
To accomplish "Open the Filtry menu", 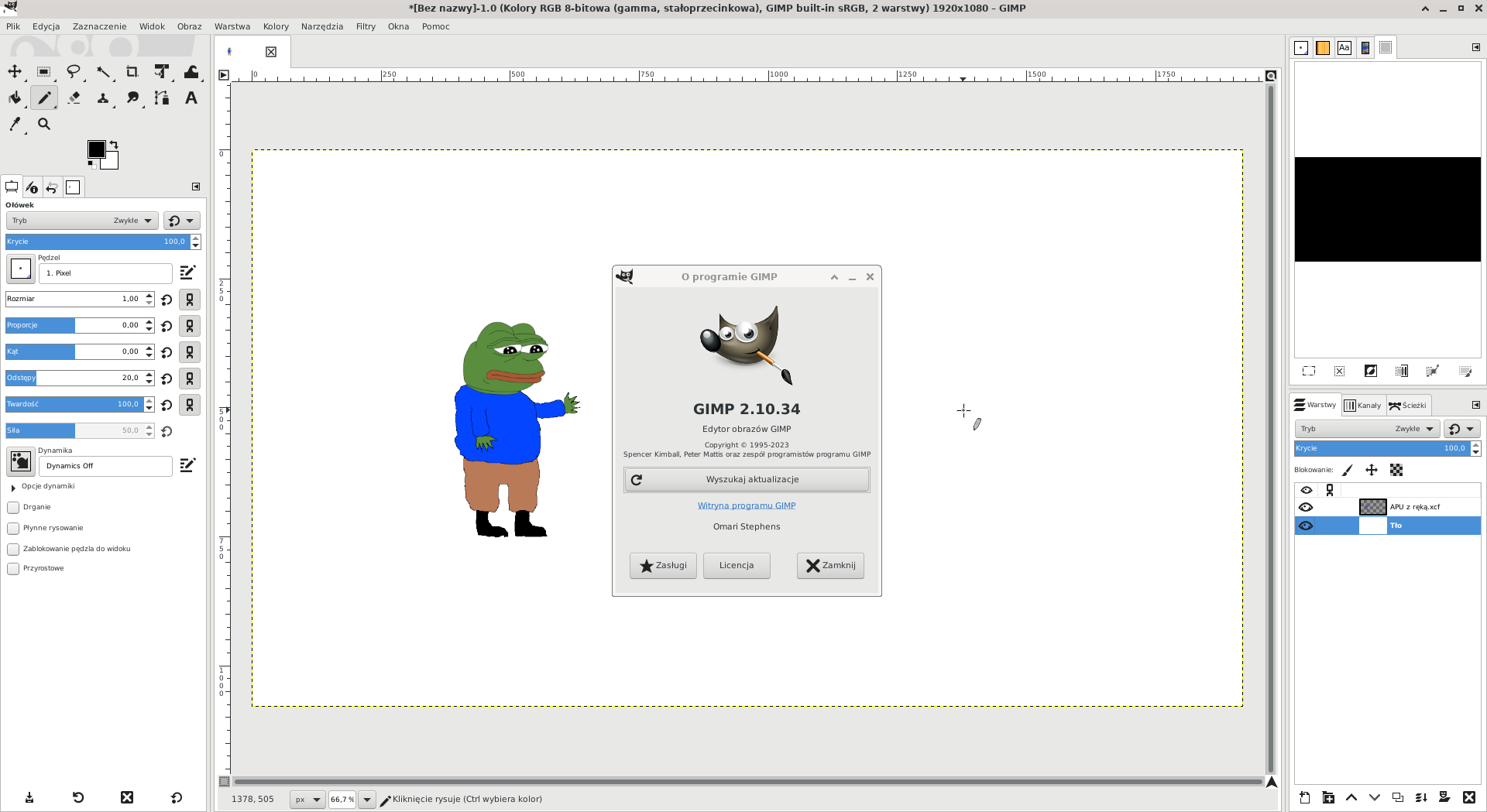I will click(x=366, y=26).
